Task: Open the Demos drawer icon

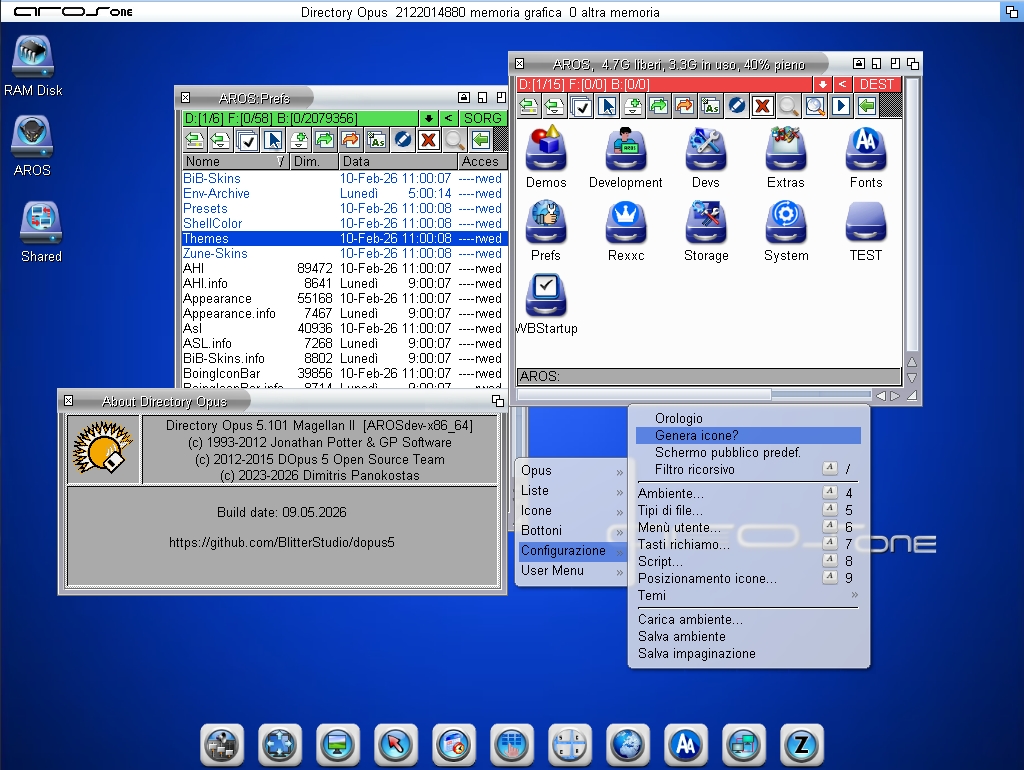Action: pyautogui.click(x=546, y=157)
